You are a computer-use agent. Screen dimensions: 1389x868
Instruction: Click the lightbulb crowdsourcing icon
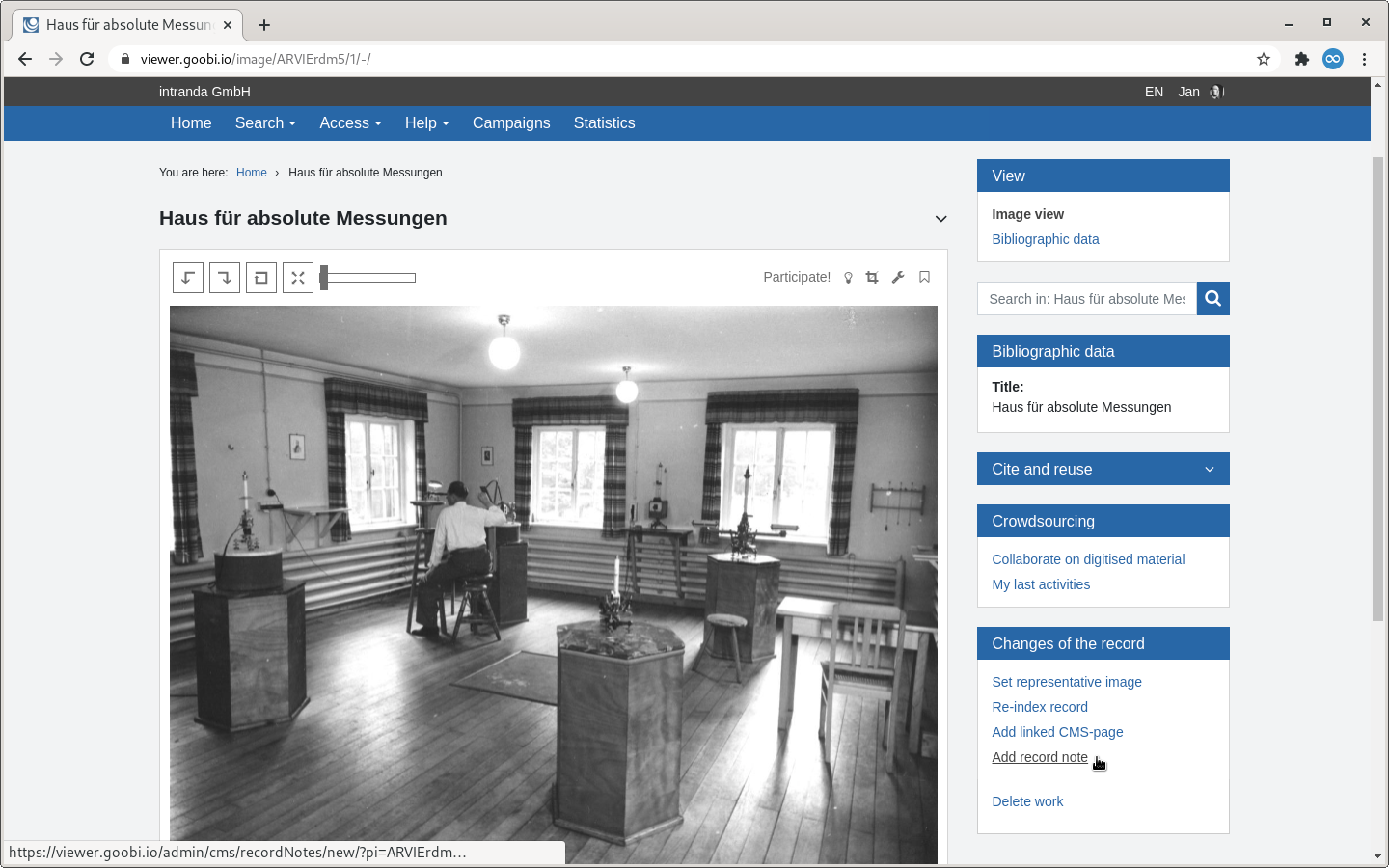pos(848,278)
